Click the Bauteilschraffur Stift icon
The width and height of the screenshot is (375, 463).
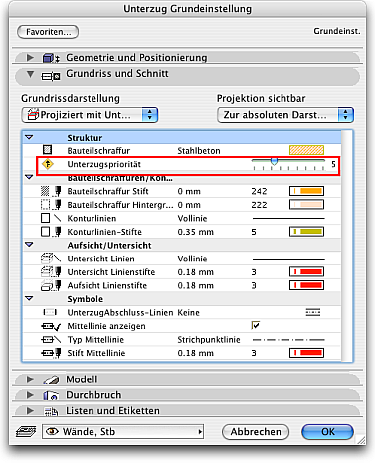[x=51, y=191]
